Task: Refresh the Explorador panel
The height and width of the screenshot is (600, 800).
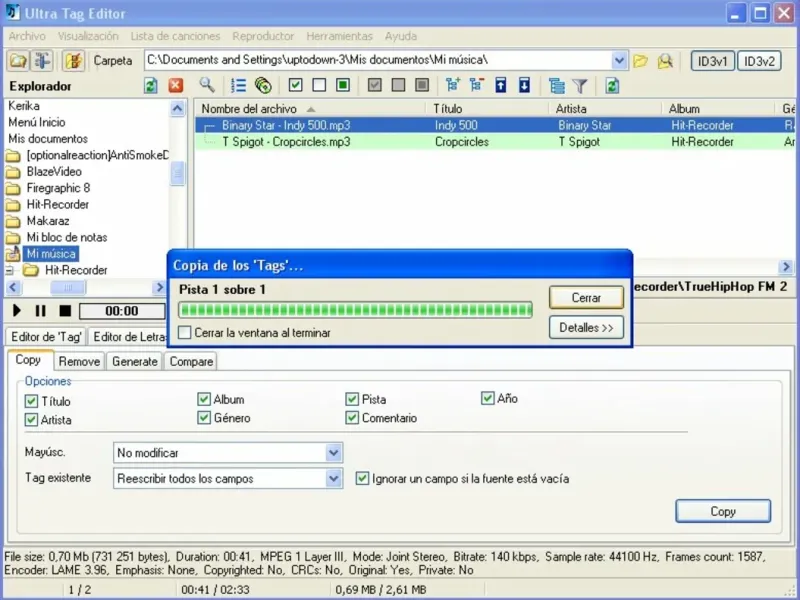Action: 151,85
